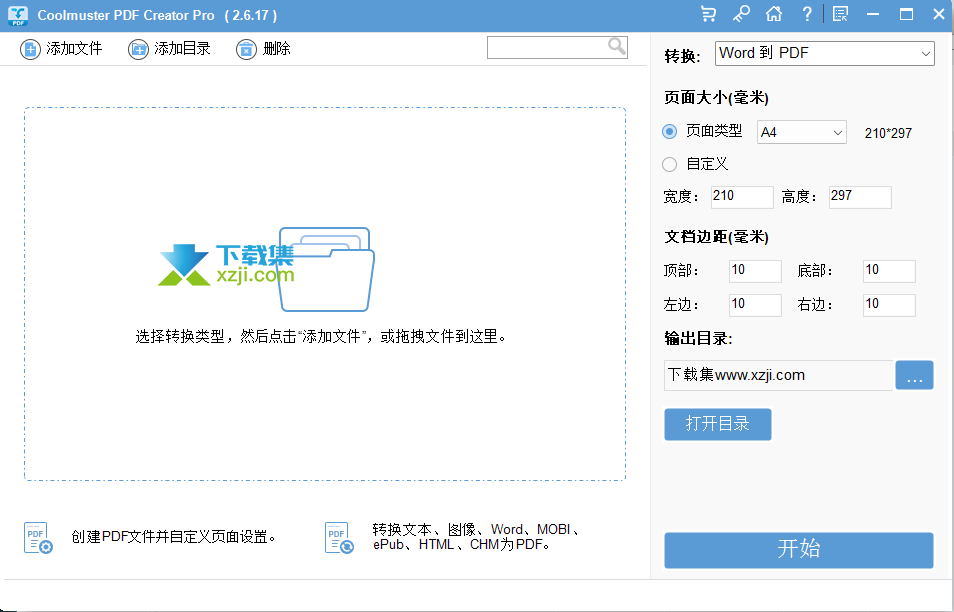Click the Add File plus icon
Image resolution: width=954 pixels, height=612 pixels.
click(x=30, y=49)
